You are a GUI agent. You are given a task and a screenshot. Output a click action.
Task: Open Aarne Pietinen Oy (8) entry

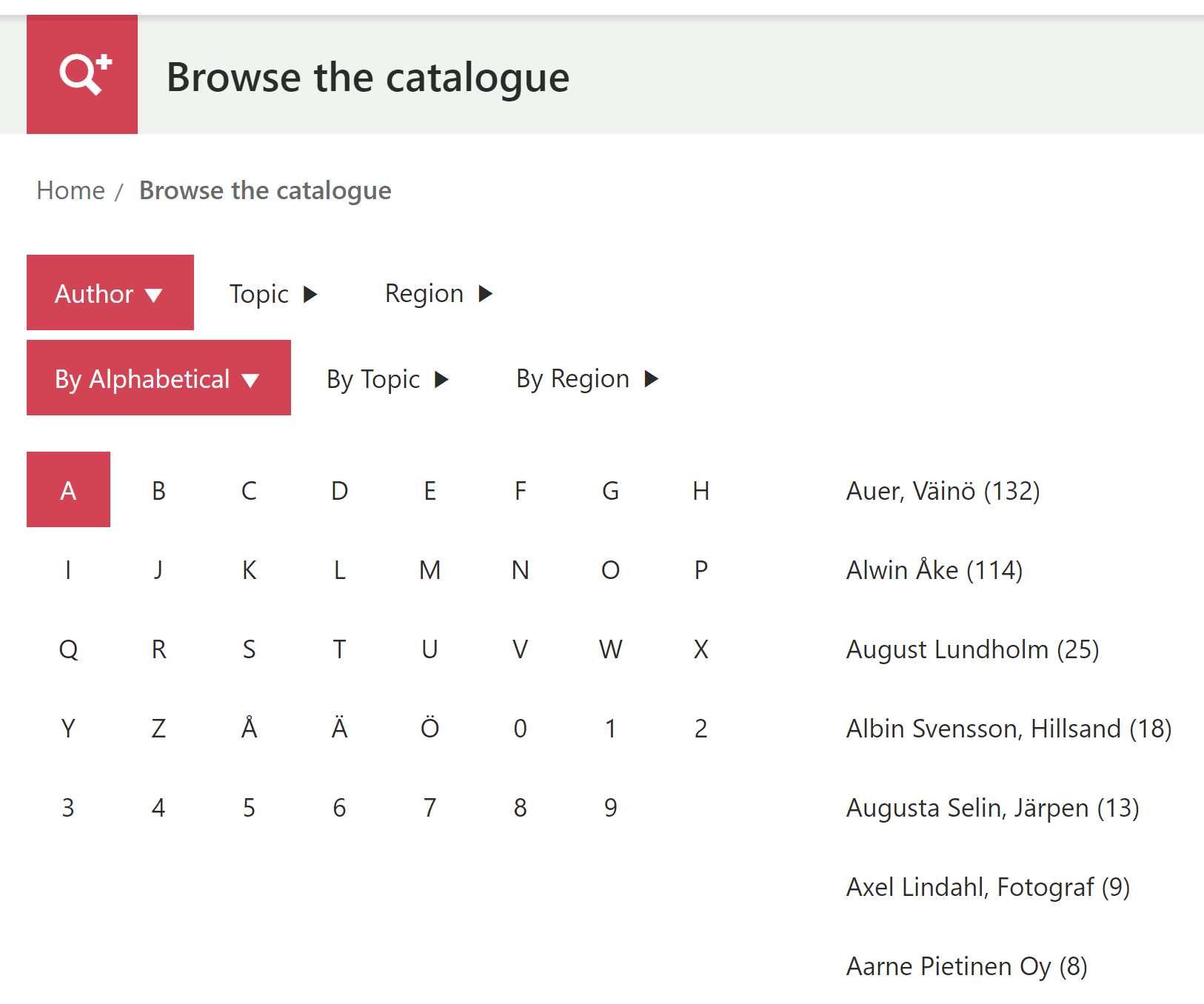[966, 966]
